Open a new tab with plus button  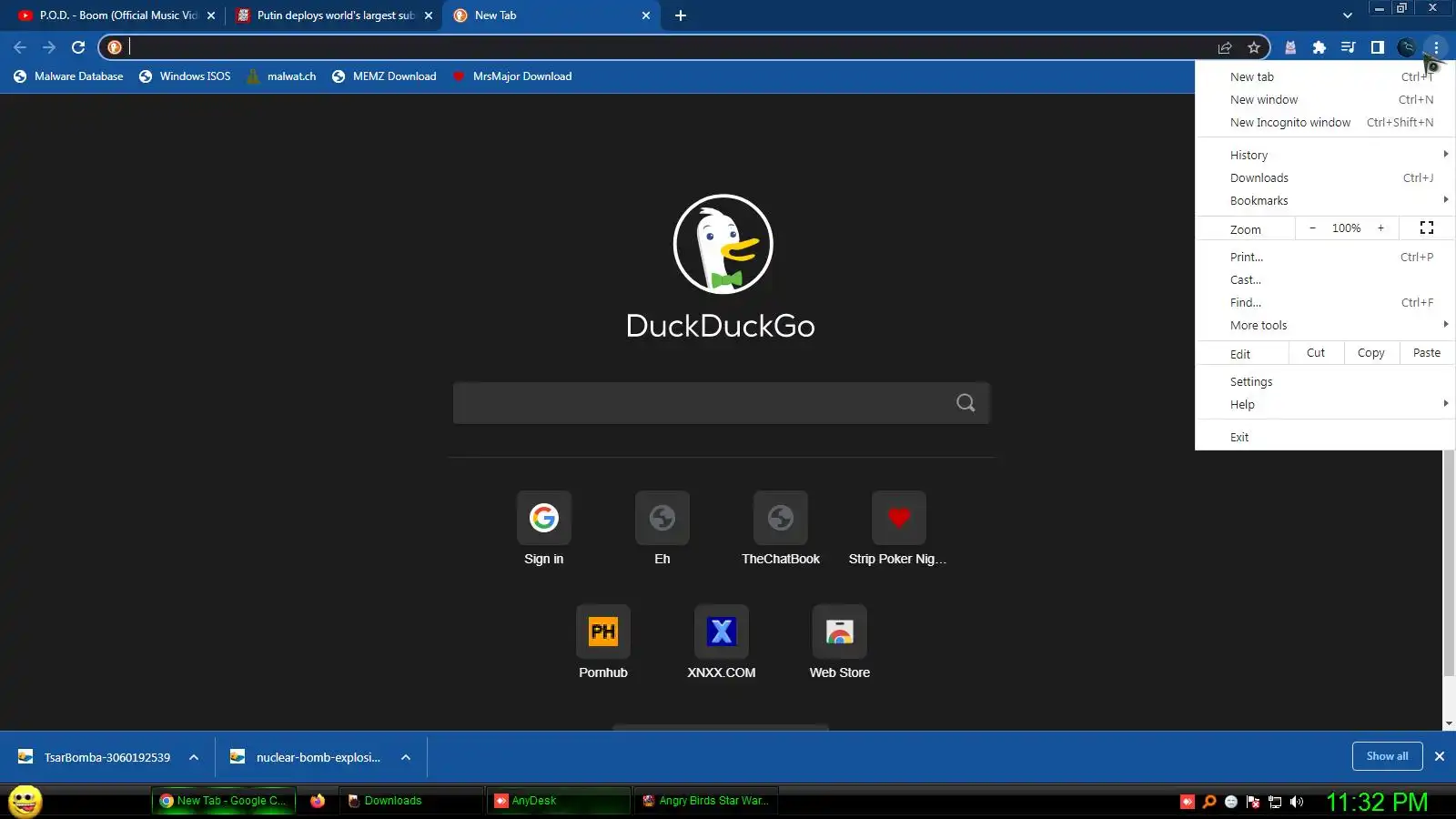tap(681, 15)
